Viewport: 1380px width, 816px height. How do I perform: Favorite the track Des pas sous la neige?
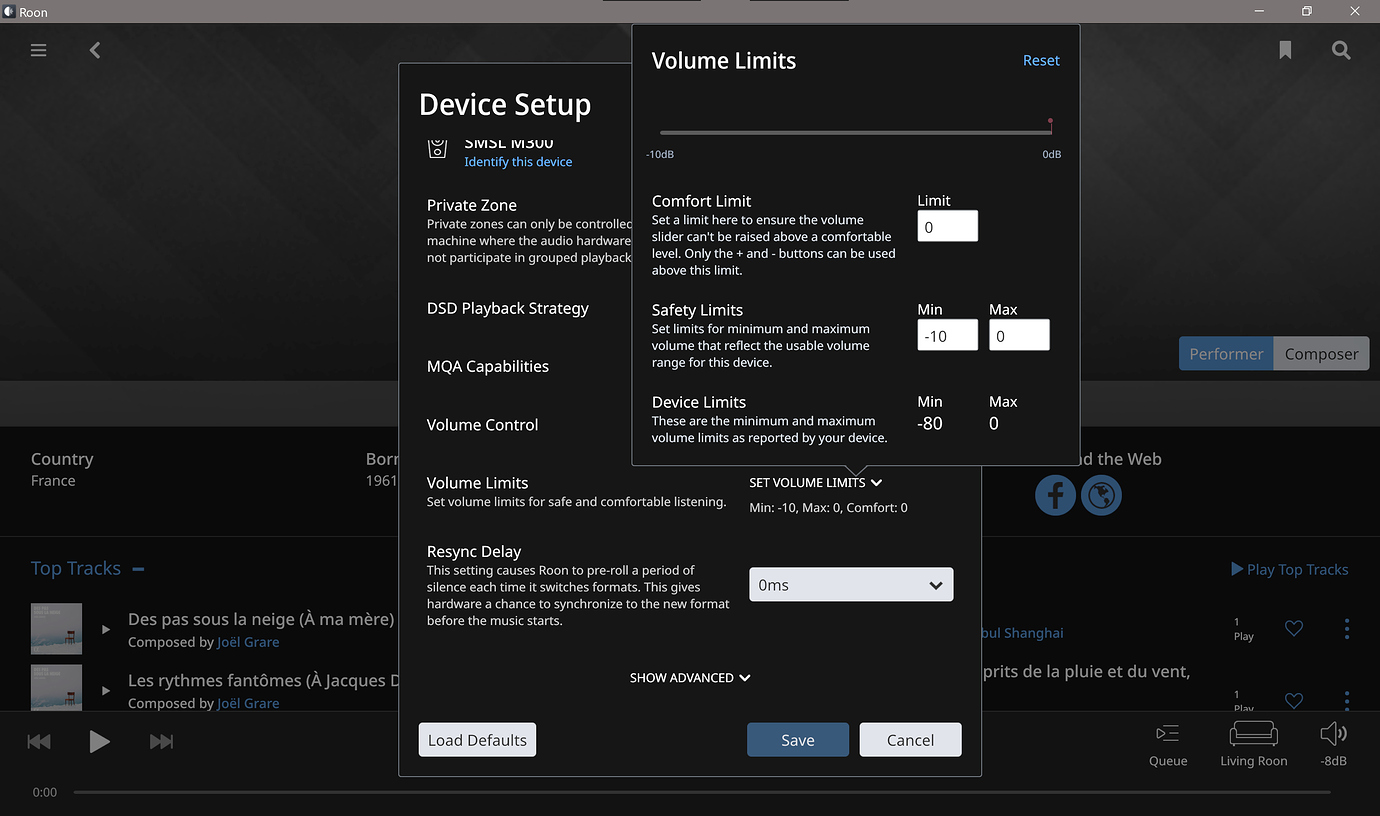point(1293,628)
